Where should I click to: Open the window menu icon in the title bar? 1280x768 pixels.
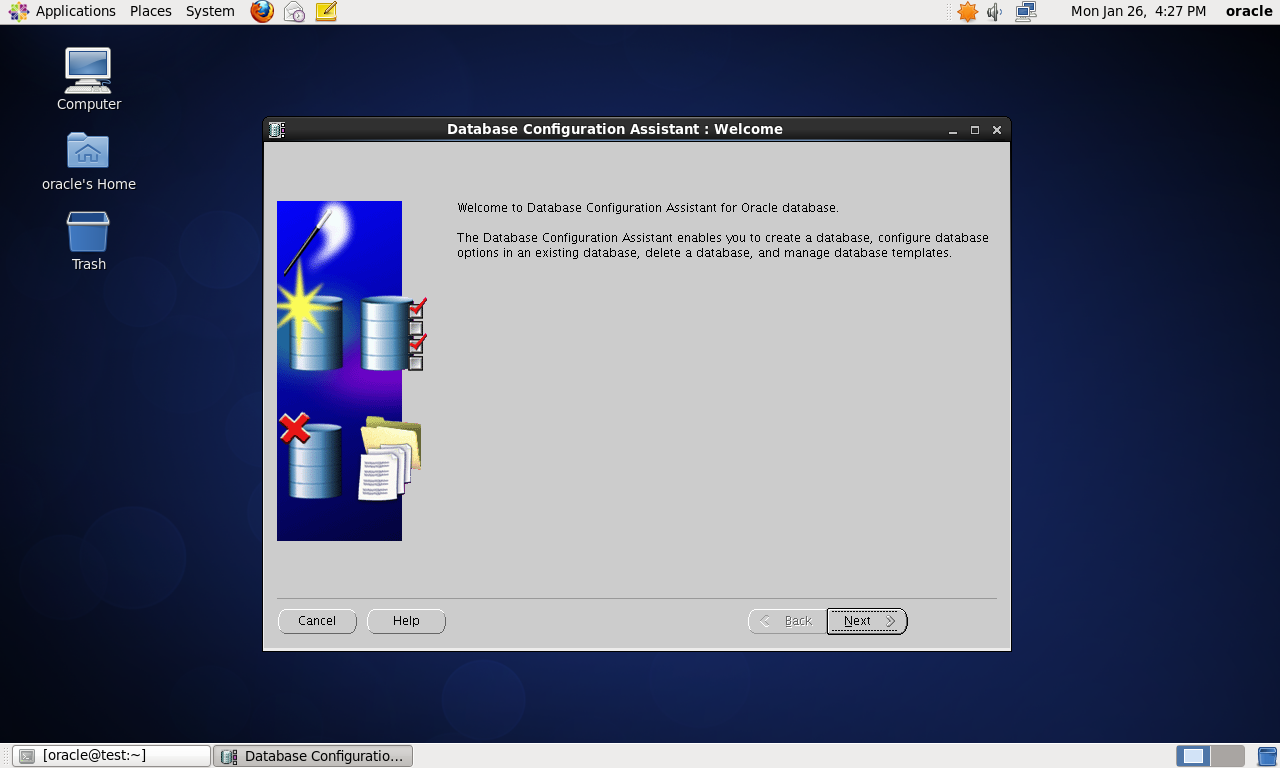(277, 130)
